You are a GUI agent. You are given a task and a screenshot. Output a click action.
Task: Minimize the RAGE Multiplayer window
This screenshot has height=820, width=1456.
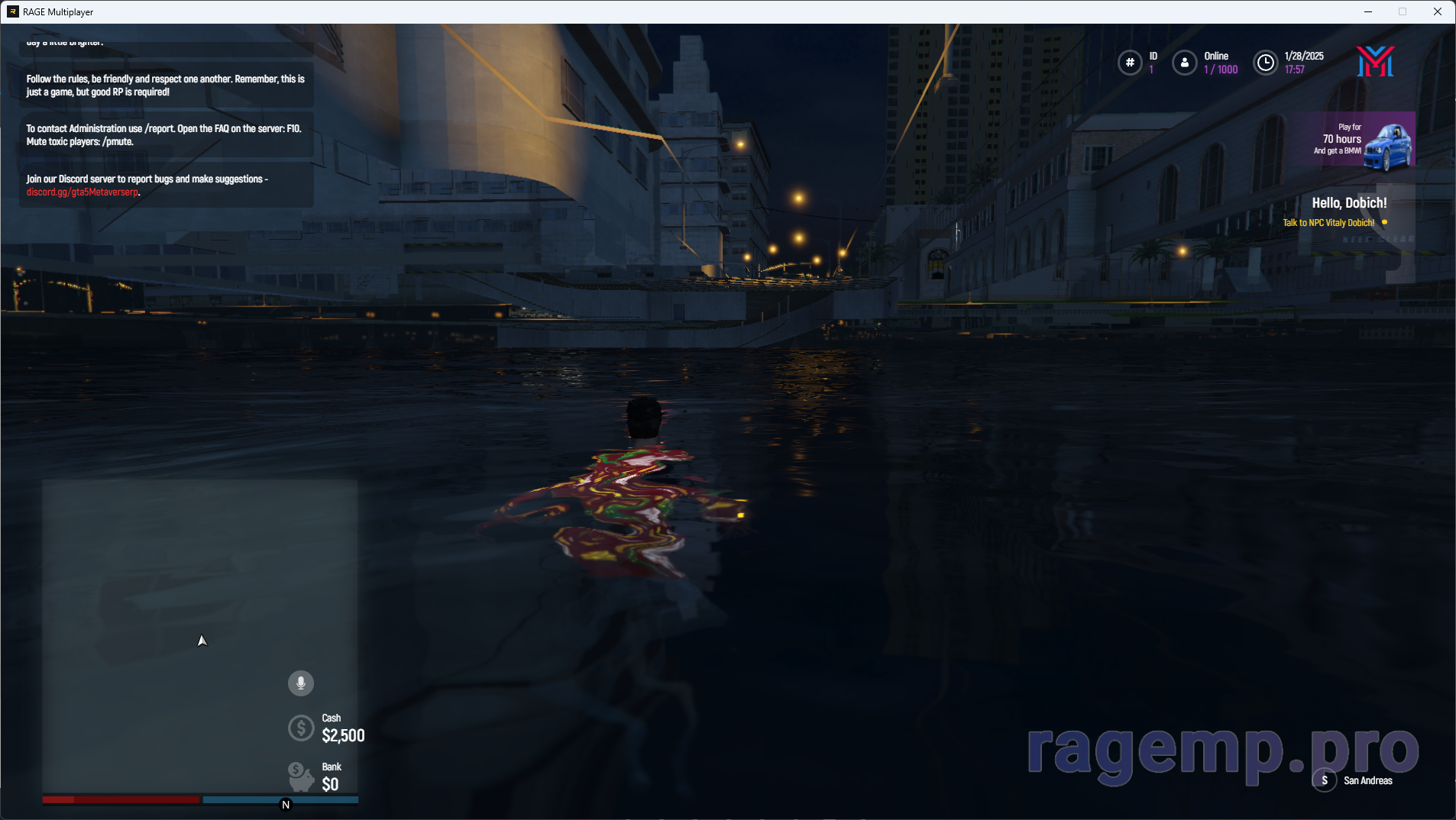[1367, 11]
